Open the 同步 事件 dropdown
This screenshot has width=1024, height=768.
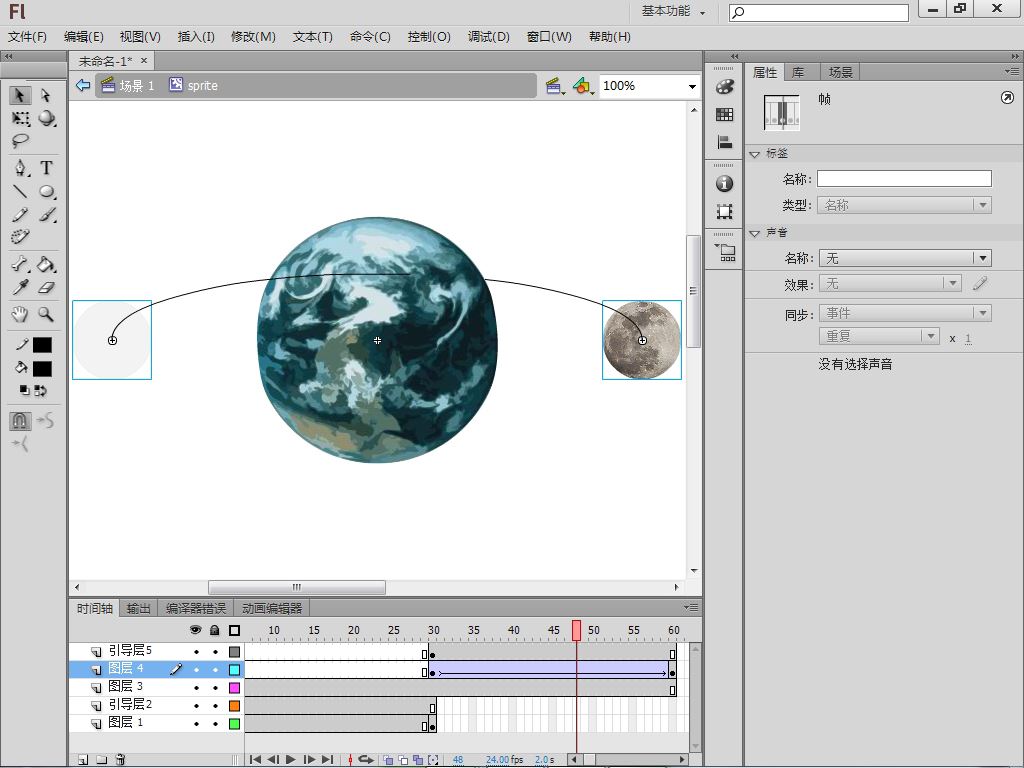point(904,313)
